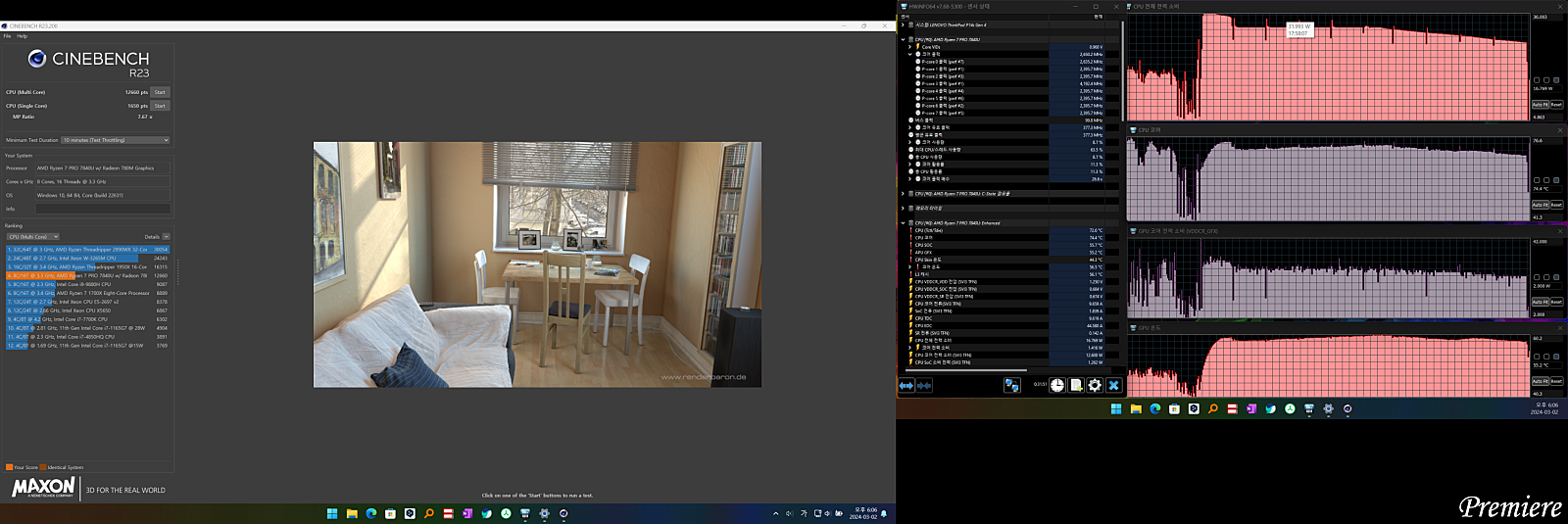Viewport: 1568px width, 524px height.
Task: Click the Info text field in Your System
Action: click(x=103, y=209)
